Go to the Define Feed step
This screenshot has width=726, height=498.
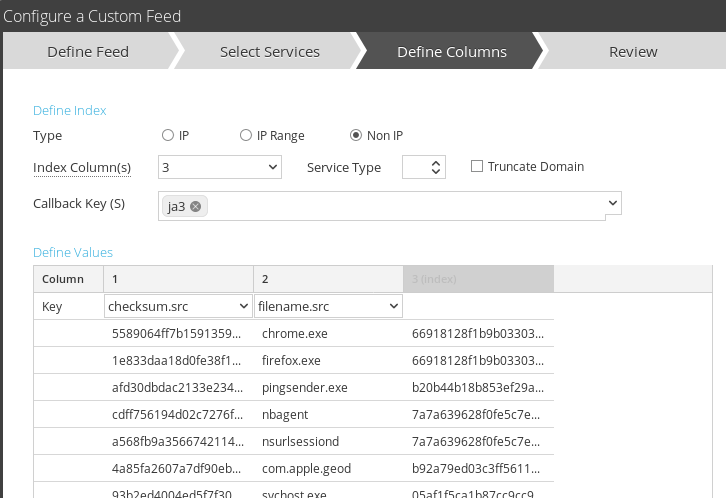pos(88,52)
